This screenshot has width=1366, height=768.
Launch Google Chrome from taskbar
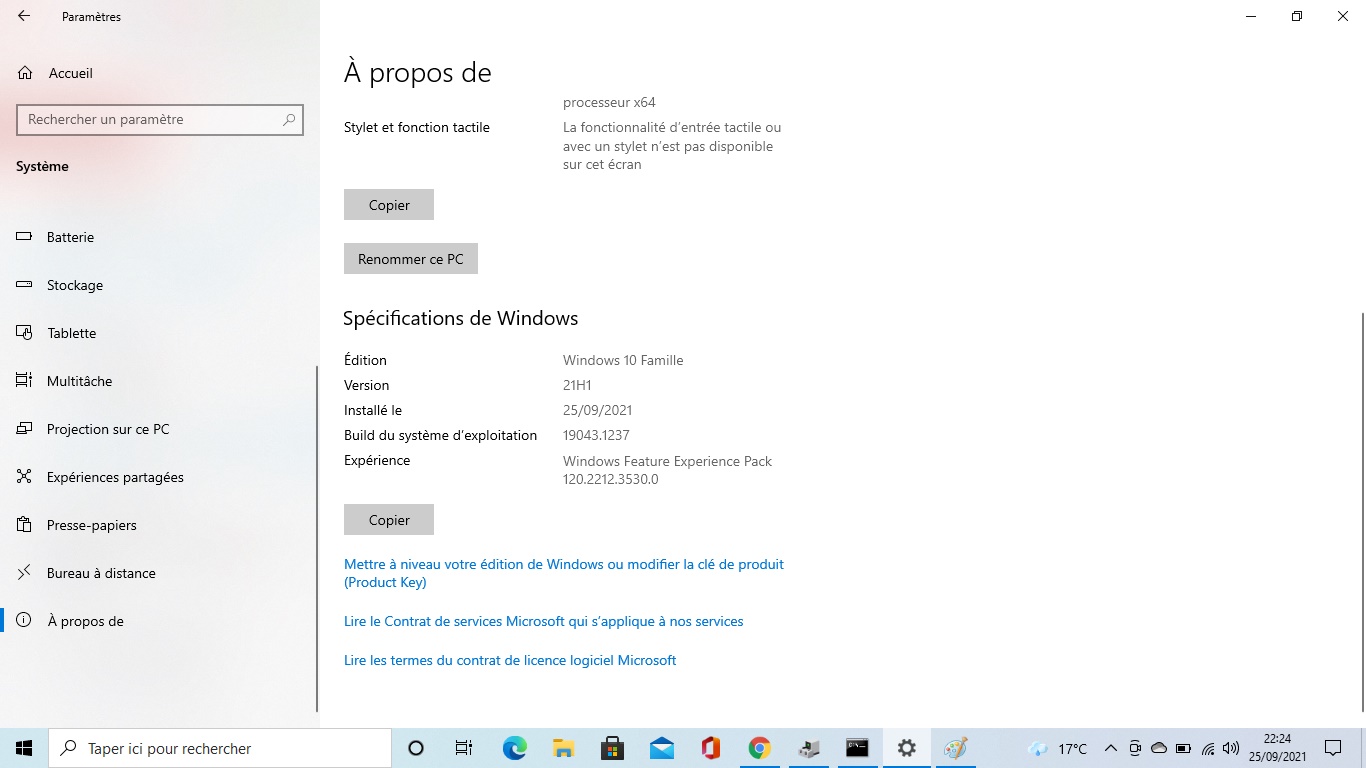759,748
